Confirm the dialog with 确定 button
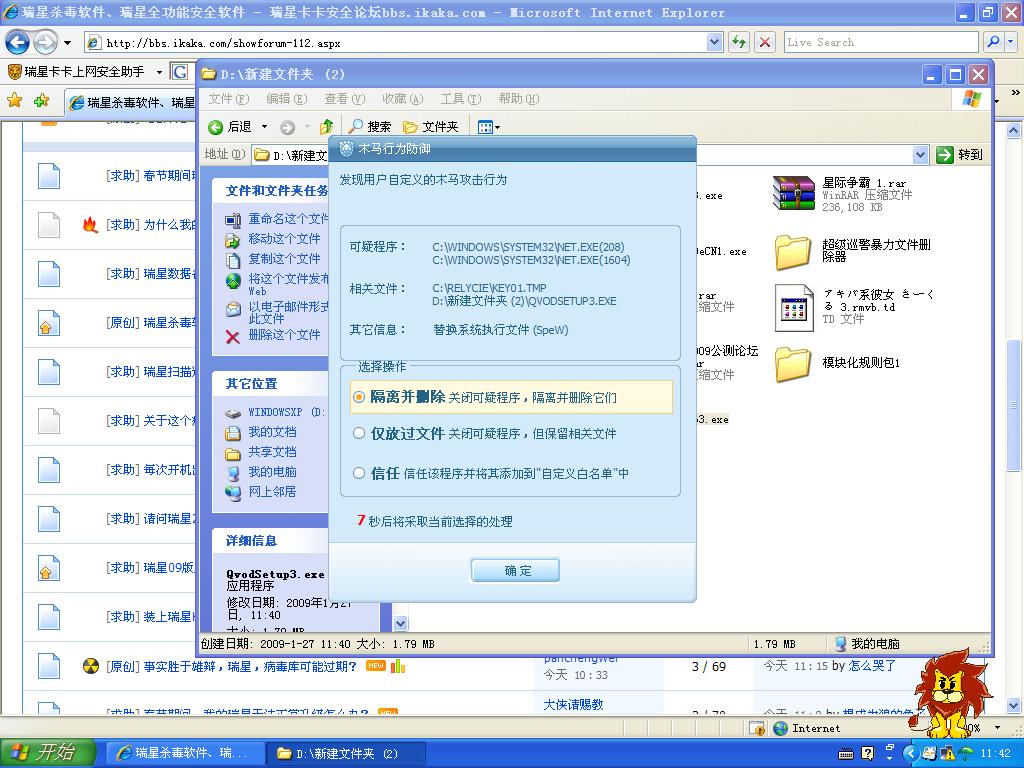The image size is (1024, 768). click(515, 570)
